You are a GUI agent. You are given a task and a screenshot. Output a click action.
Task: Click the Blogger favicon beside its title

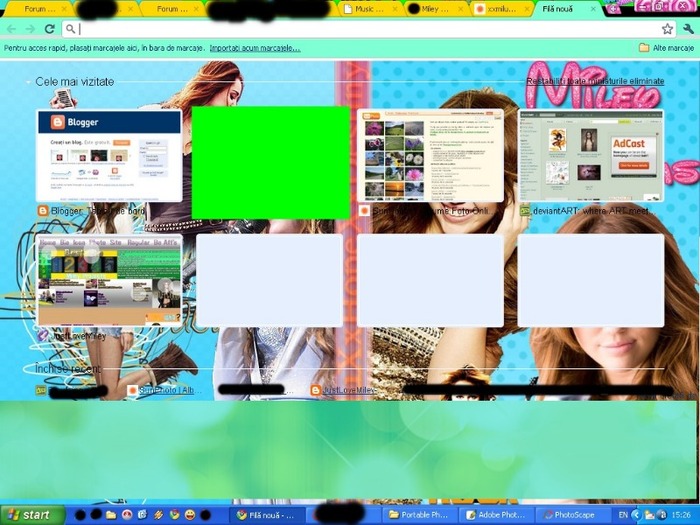point(43,211)
